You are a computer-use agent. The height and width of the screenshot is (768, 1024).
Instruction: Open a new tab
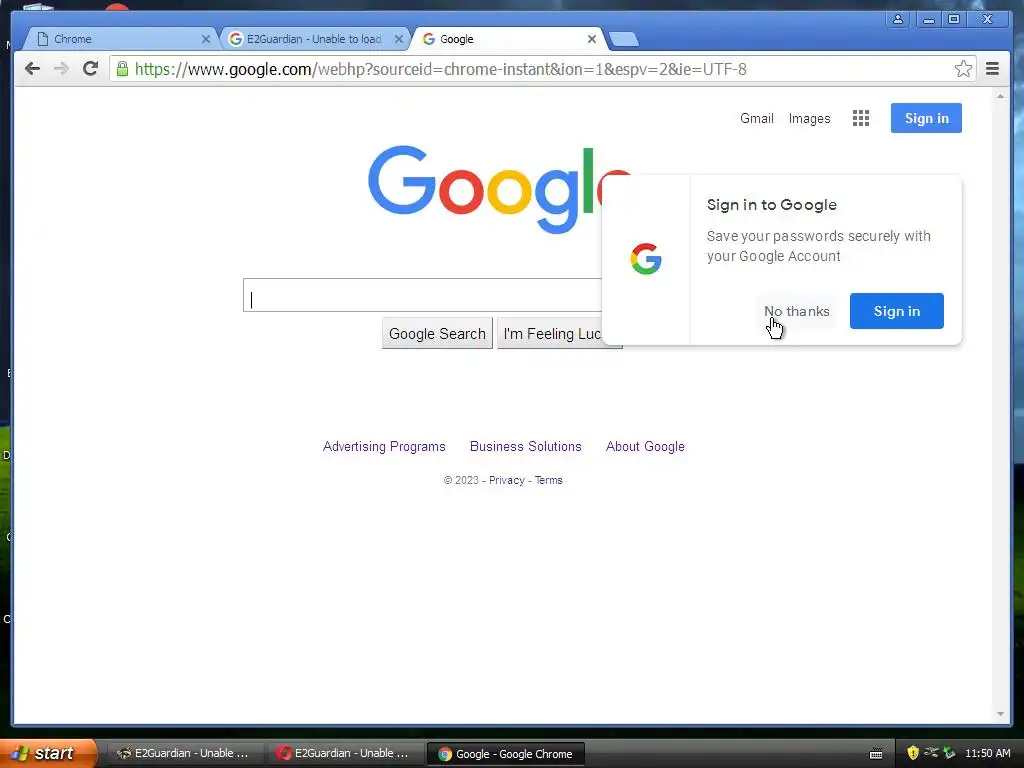624,39
